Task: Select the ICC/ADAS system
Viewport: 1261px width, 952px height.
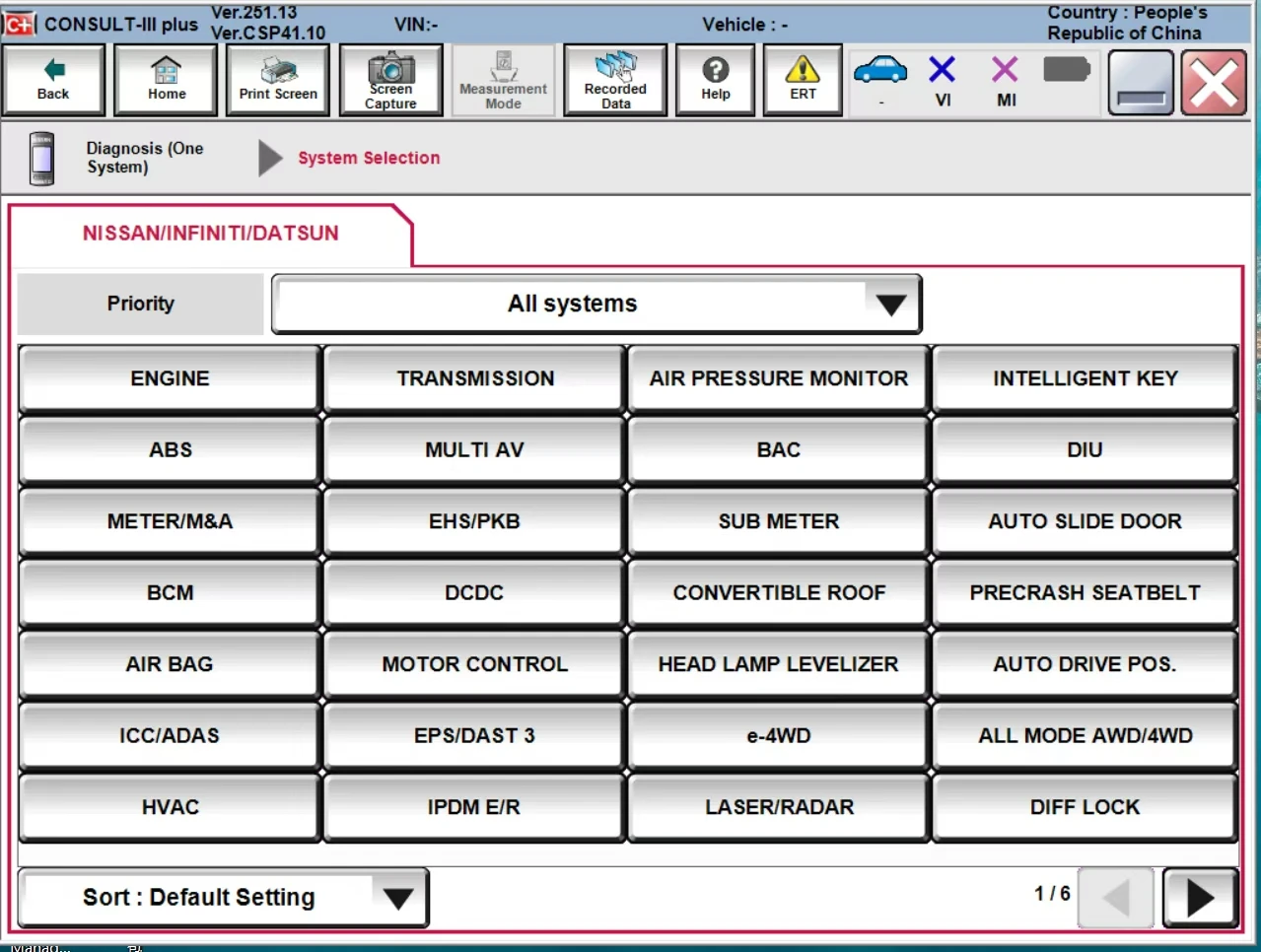Action: pyautogui.click(x=170, y=735)
